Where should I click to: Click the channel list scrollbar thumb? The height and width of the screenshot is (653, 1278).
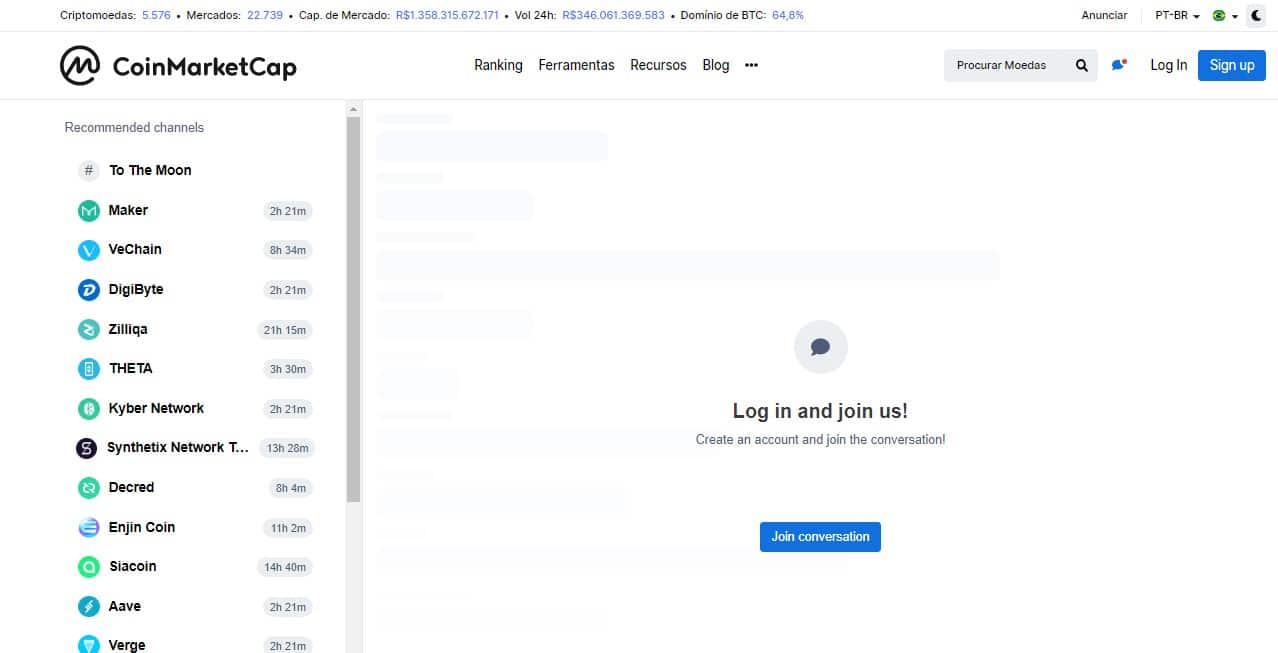click(353, 309)
